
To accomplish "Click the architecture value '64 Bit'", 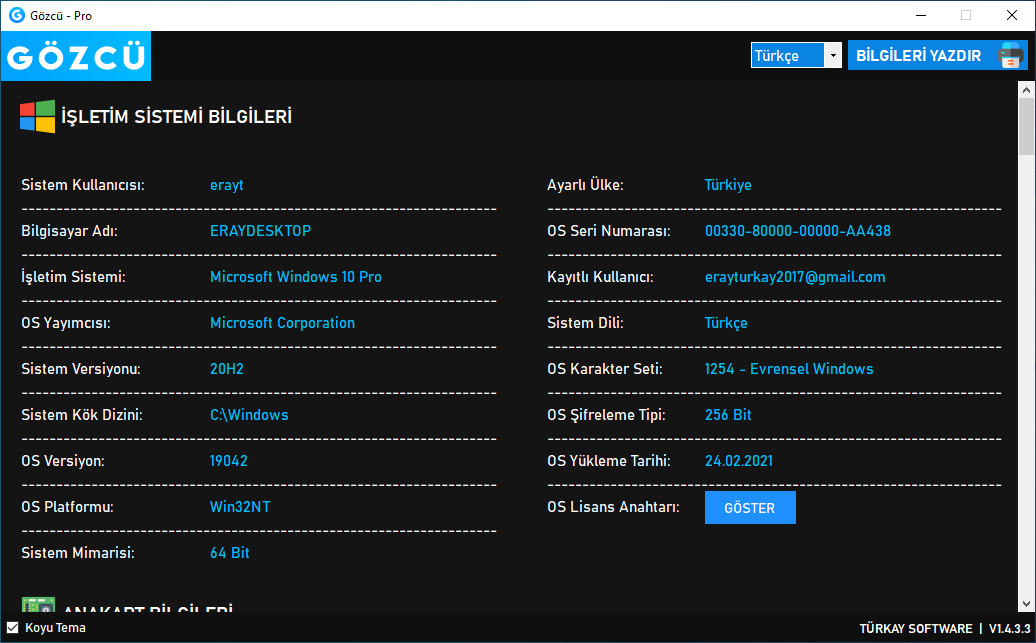I will pyautogui.click(x=229, y=553).
